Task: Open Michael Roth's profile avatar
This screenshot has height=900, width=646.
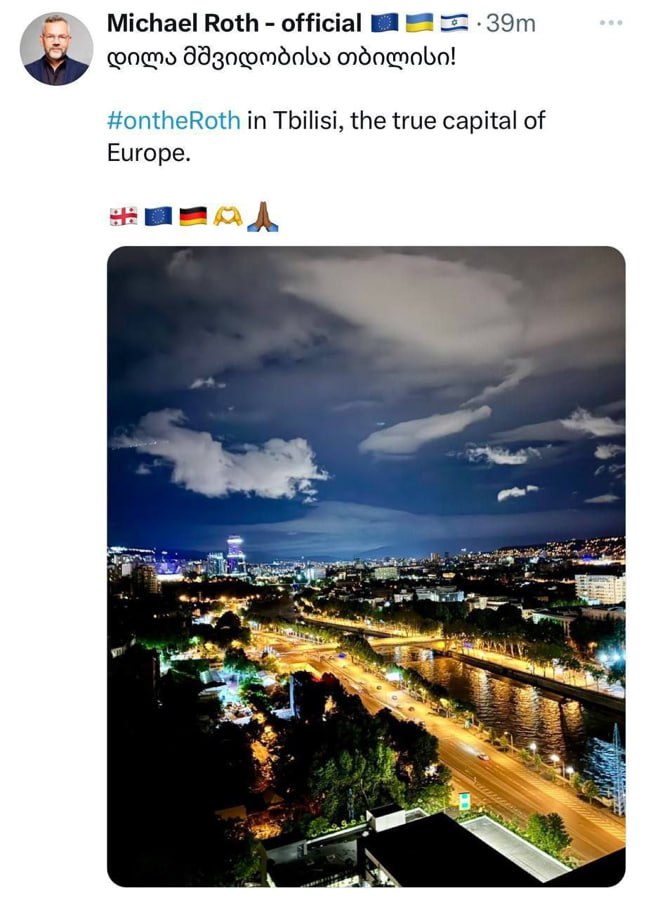Action: (x=56, y=48)
